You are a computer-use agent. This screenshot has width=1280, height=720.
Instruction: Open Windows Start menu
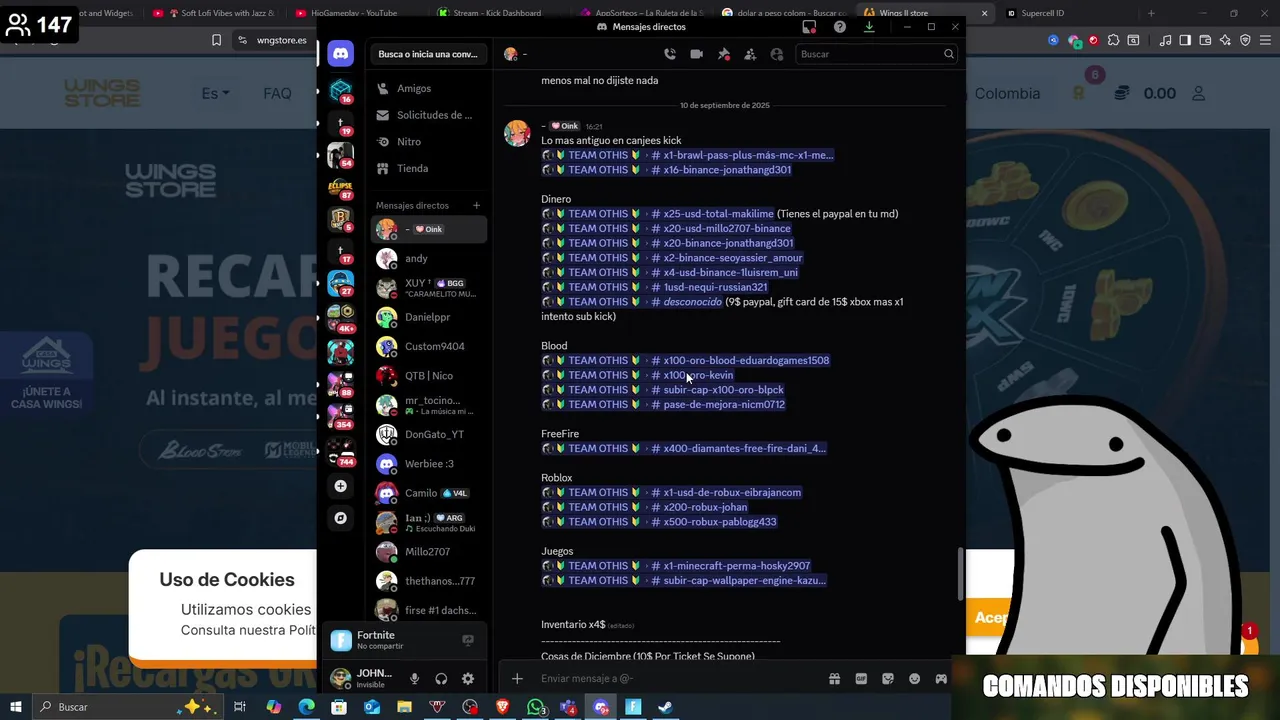pos(16,707)
